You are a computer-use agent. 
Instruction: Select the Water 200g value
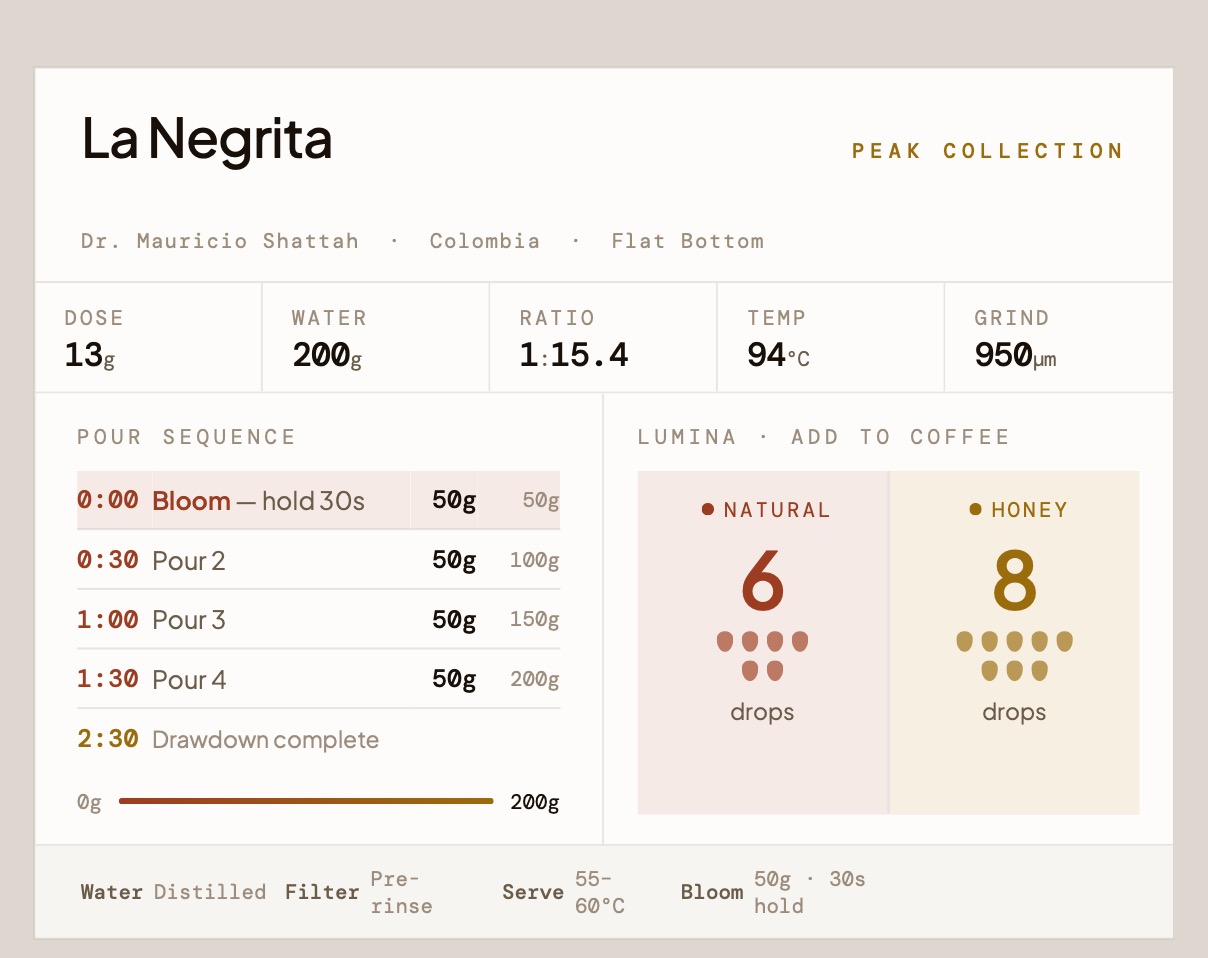tap(327, 355)
